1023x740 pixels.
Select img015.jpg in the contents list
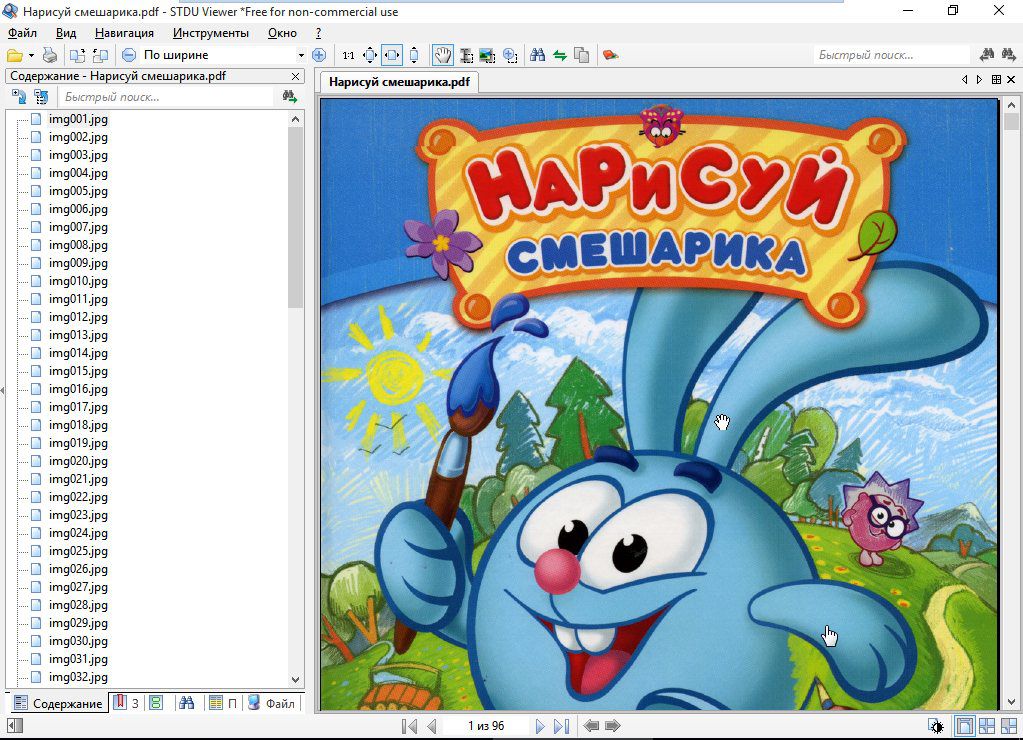point(78,371)
